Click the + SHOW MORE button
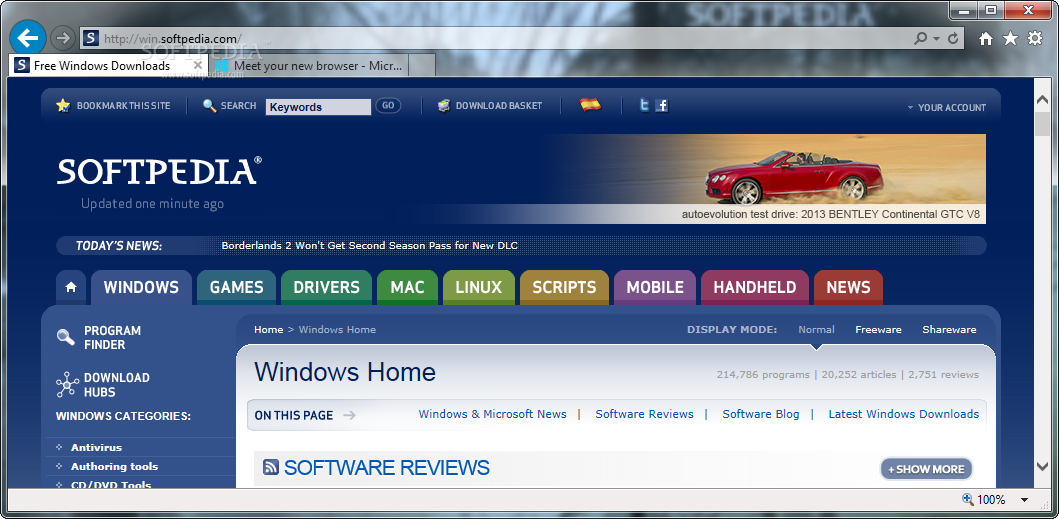This screenshot has width=1059, height=519. pos(926,469)
